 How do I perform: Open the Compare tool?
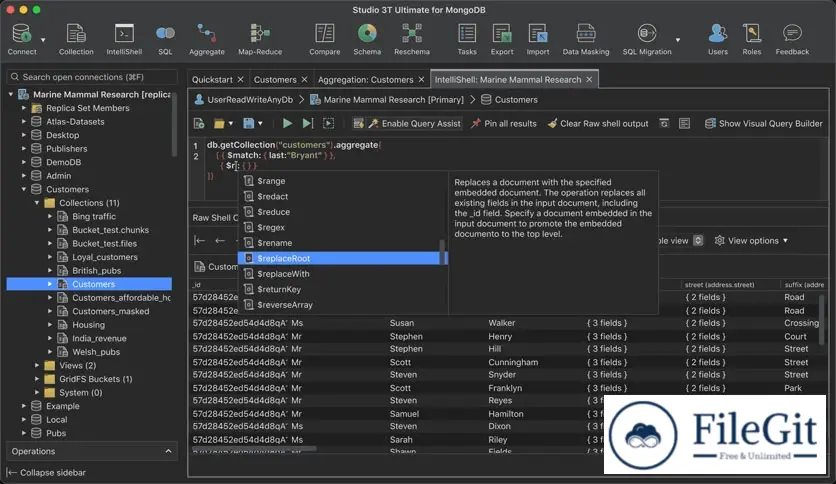coord(324,39)
